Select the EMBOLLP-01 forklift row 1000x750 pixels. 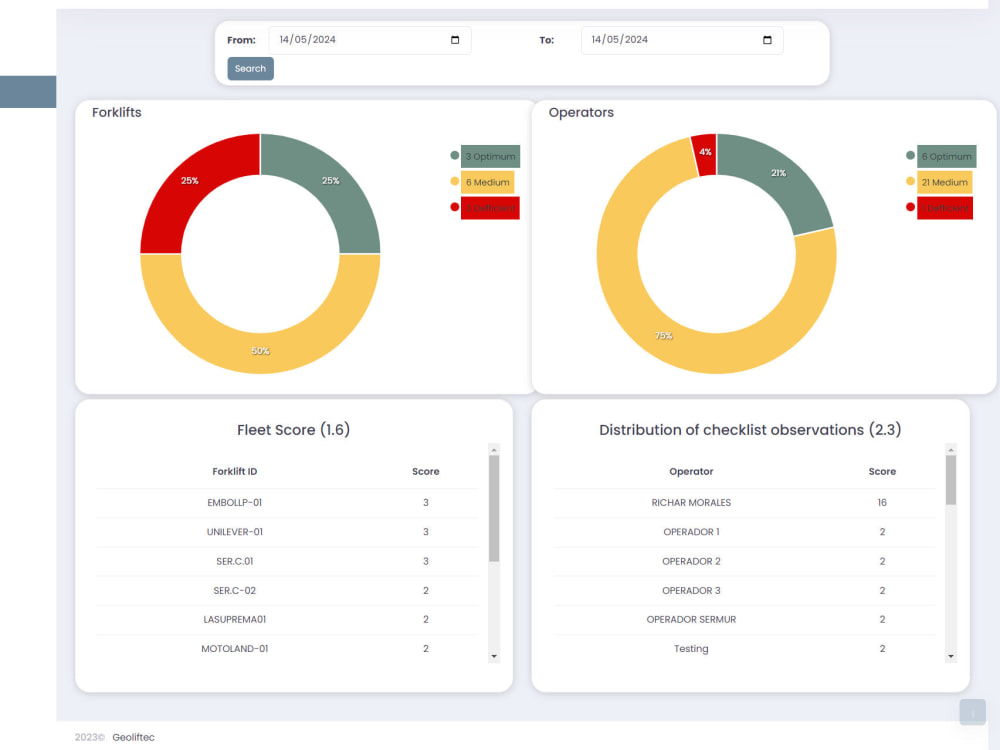[x=287, y=503]
